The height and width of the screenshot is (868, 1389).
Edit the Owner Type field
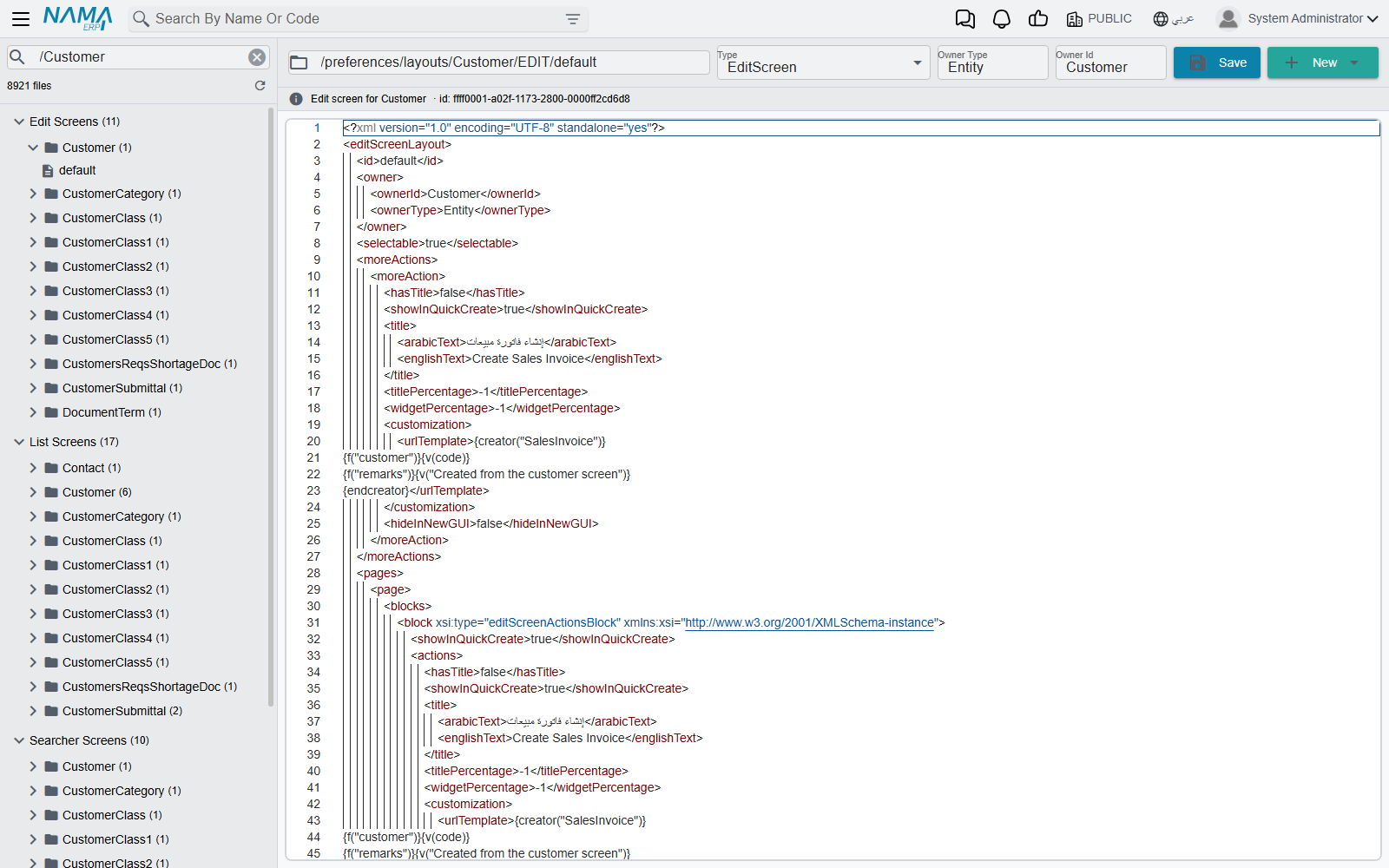(992, 62)
